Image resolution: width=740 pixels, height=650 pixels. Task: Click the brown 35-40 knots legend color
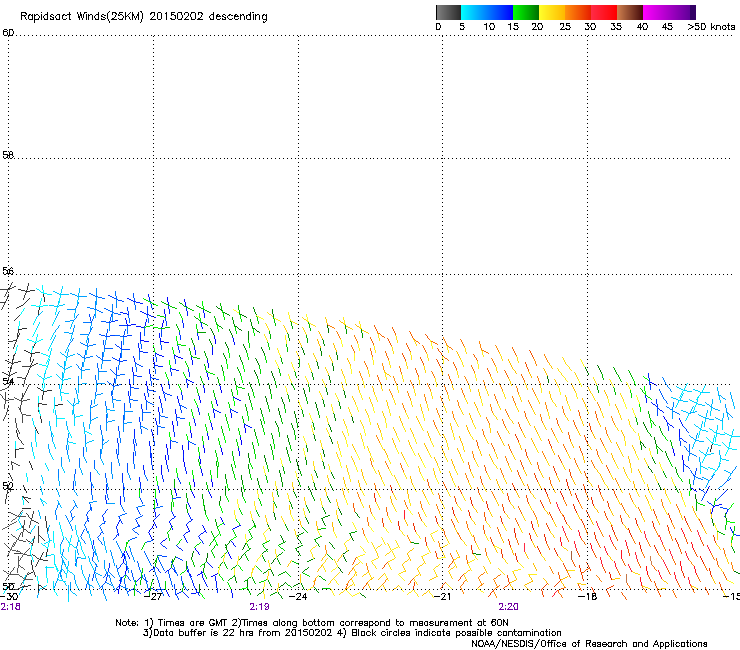tap(630, 12)
